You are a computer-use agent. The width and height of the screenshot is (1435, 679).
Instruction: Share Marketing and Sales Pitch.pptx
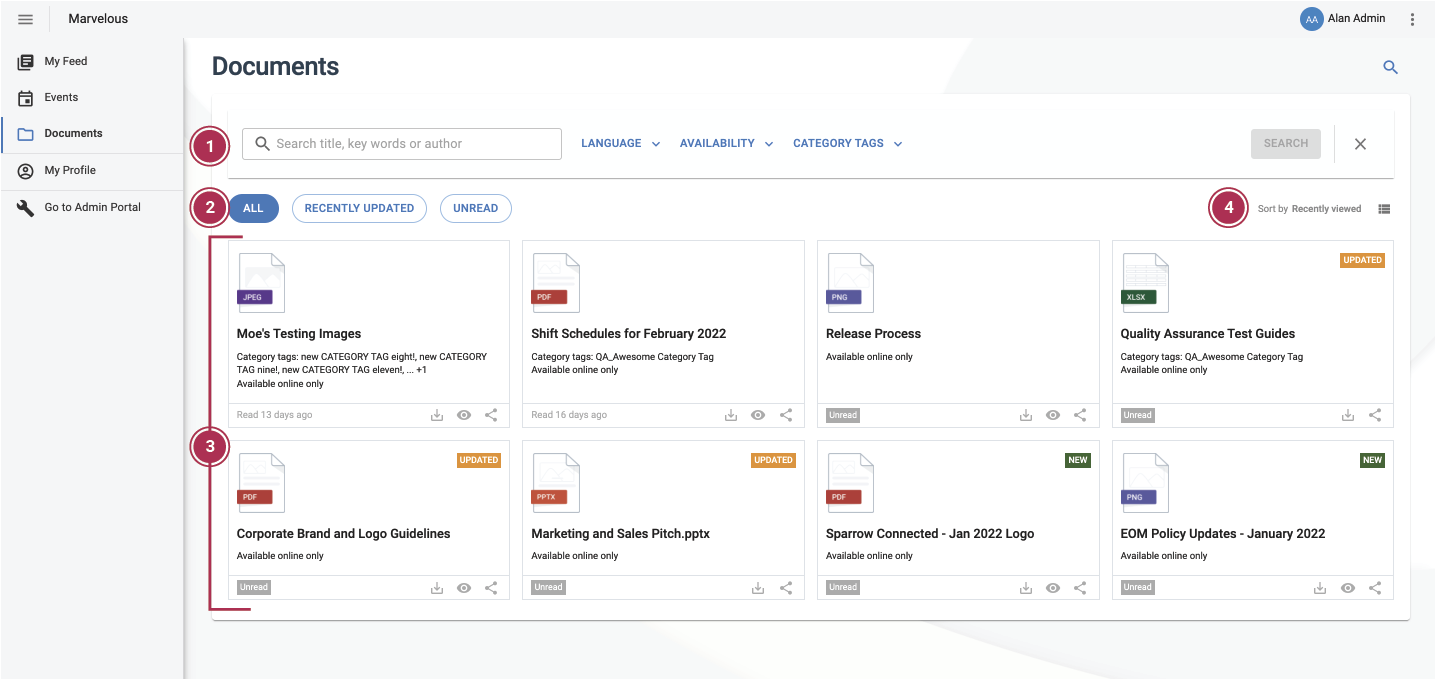pos(786,588)
